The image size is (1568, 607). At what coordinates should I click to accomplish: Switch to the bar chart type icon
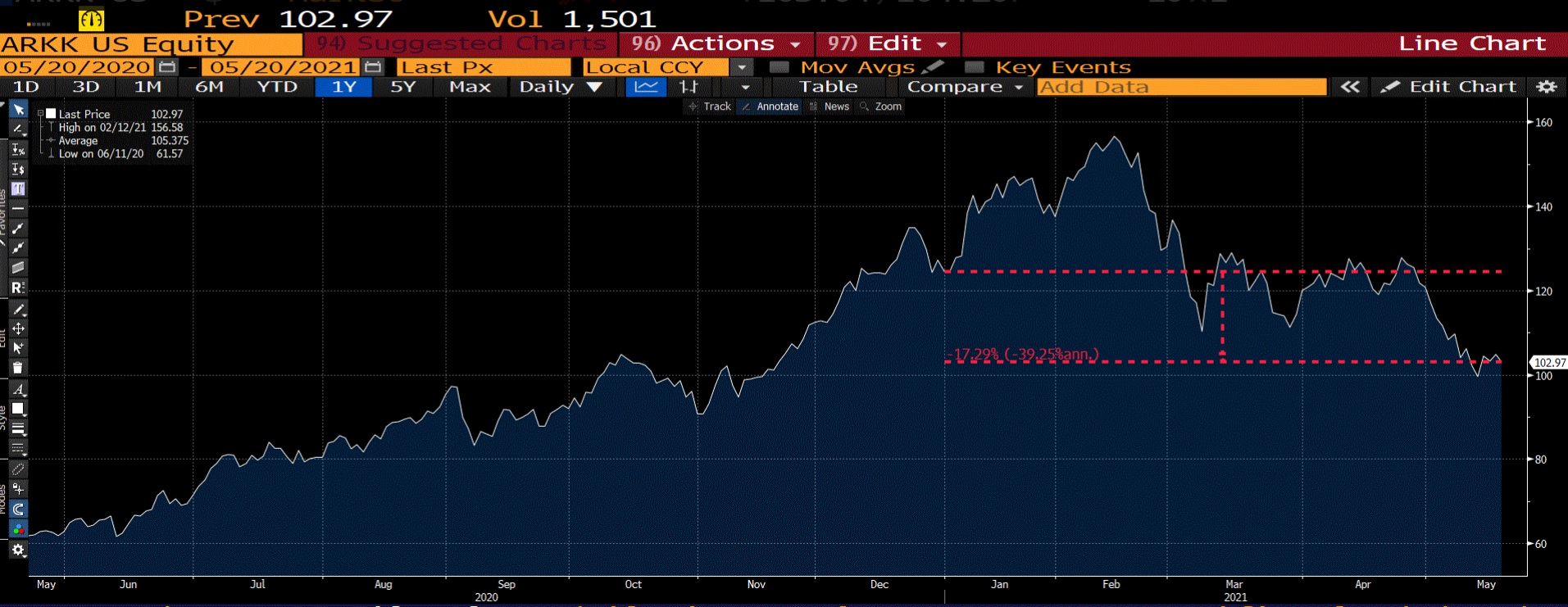click(689, 87)
